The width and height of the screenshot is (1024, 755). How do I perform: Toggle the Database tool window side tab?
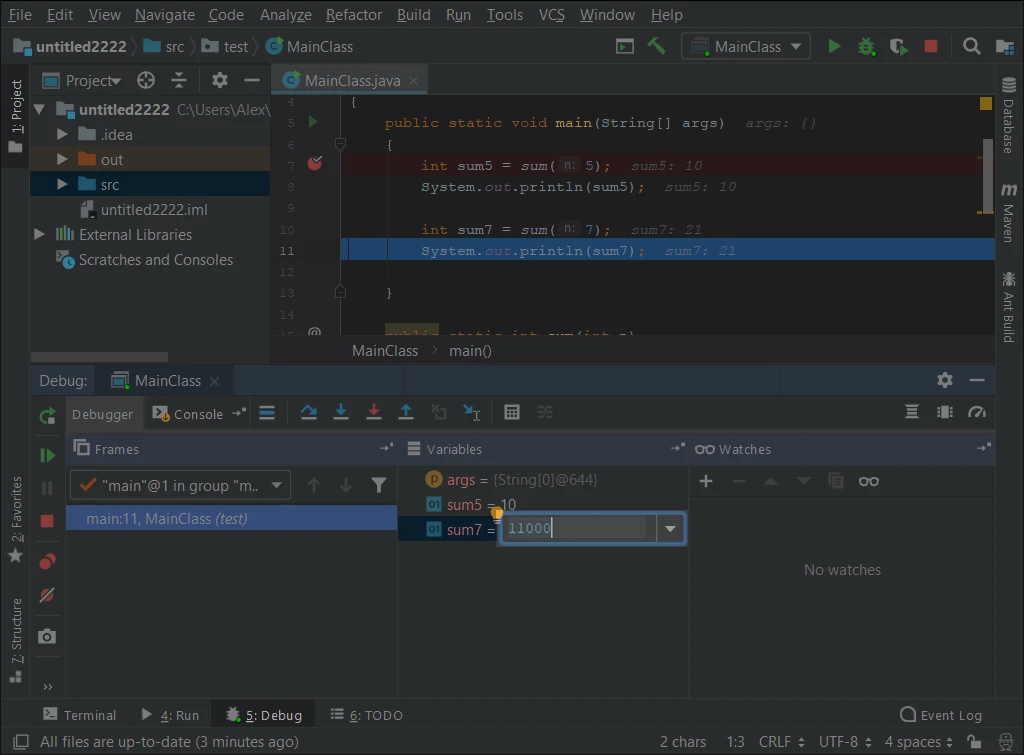[x=1008, y=116]
